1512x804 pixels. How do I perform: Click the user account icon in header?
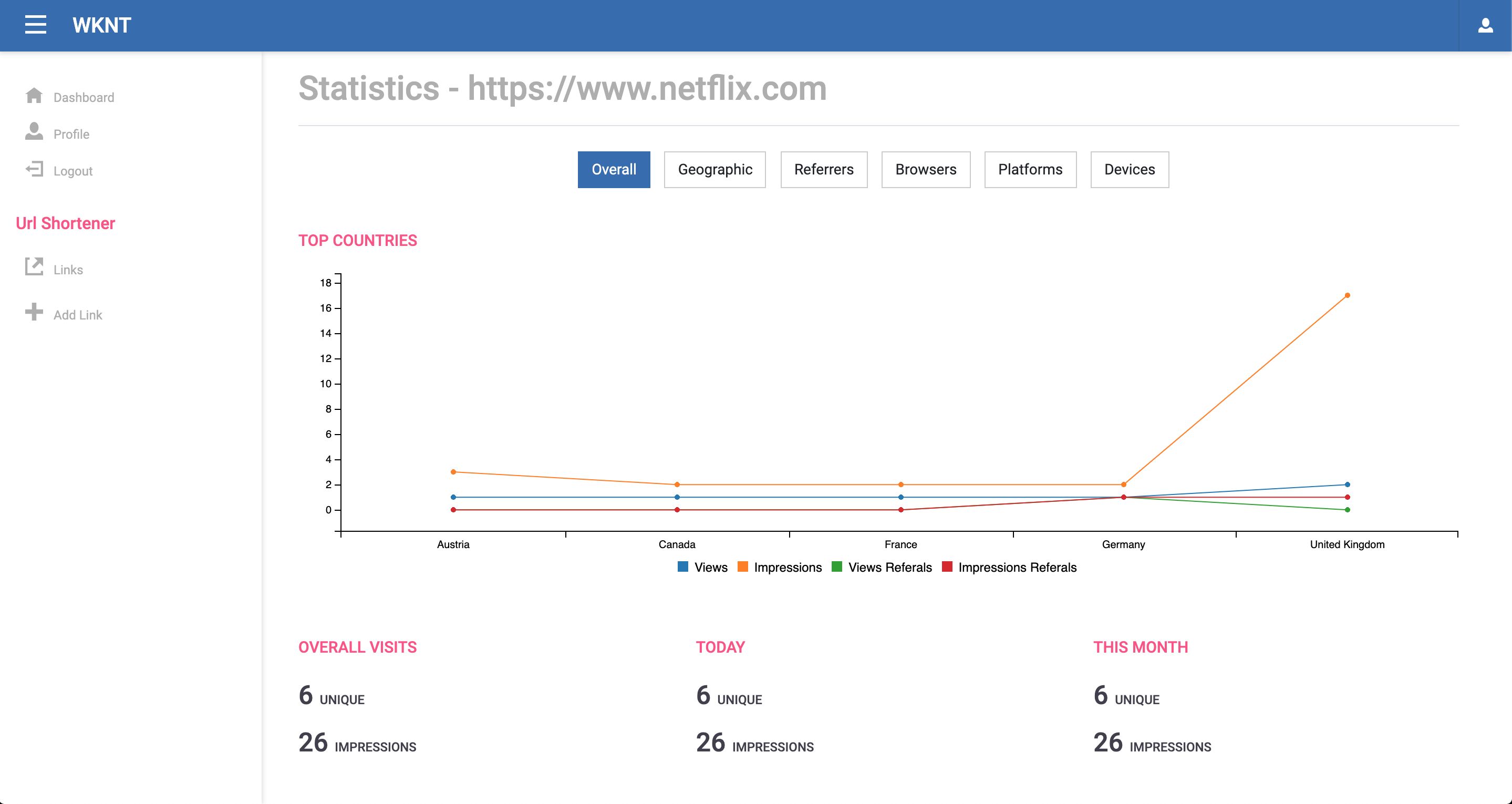pos(1485,25)
